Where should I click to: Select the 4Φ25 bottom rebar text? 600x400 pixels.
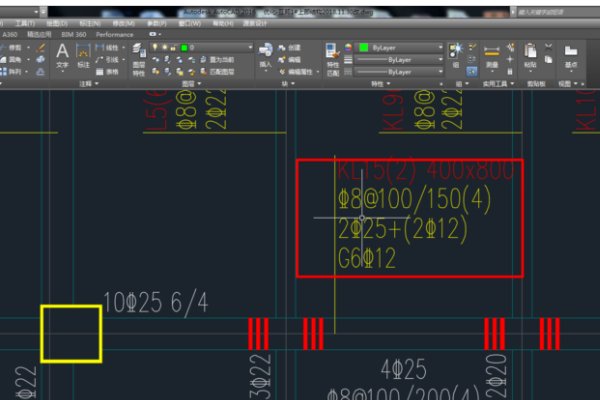tap(404, 369)
